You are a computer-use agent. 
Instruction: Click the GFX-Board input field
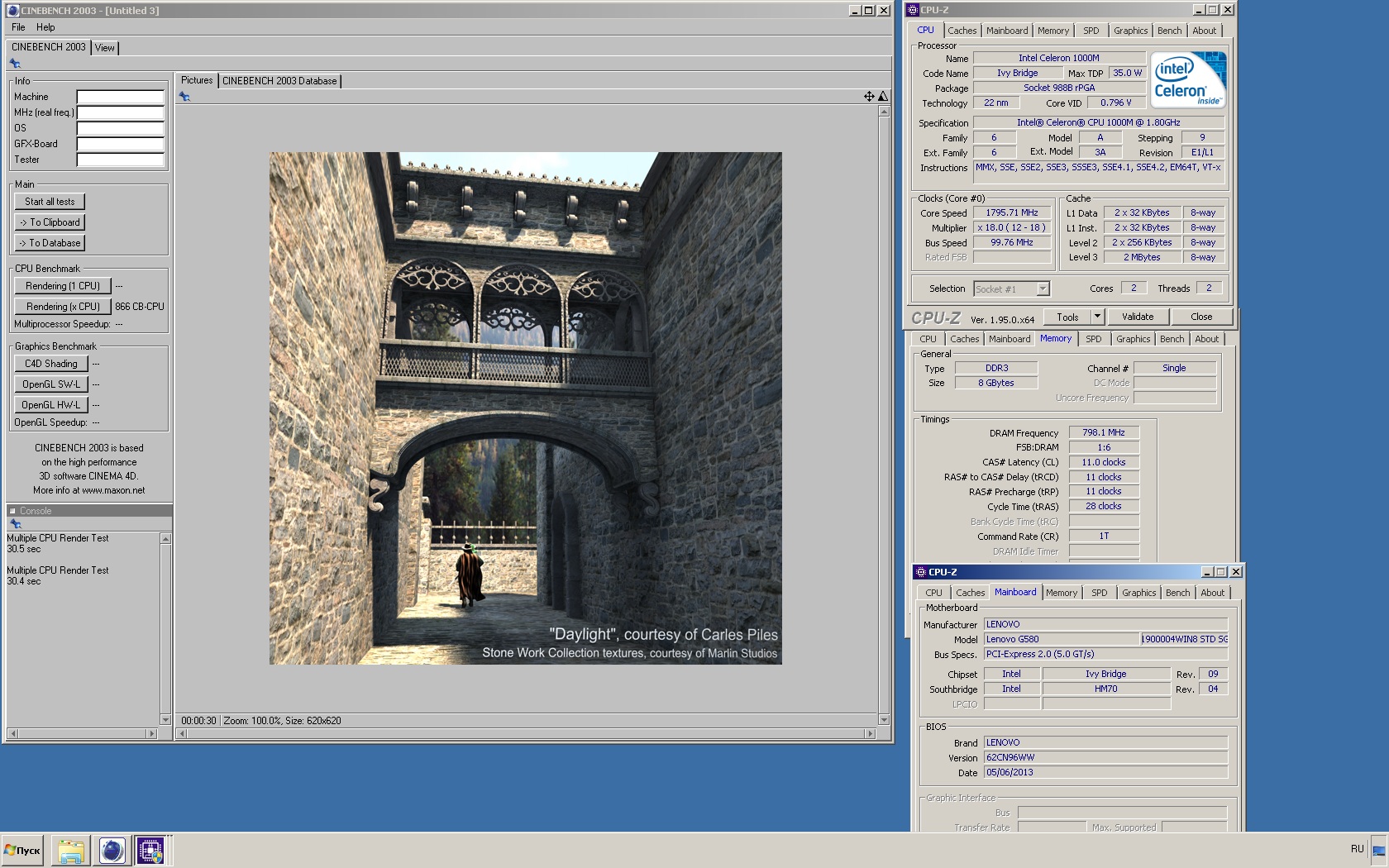click(x=120, y=144)
